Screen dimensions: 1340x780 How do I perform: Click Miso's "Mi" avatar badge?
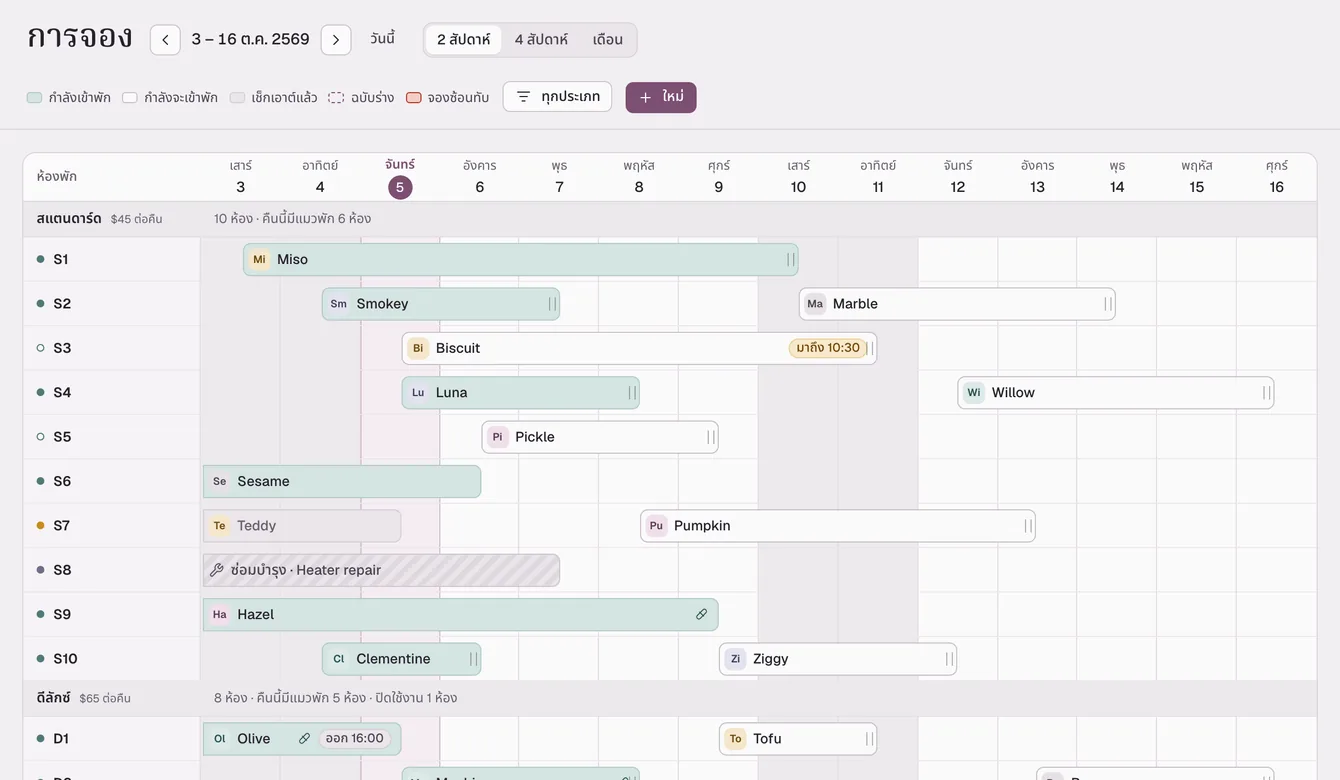coord(259,260)
